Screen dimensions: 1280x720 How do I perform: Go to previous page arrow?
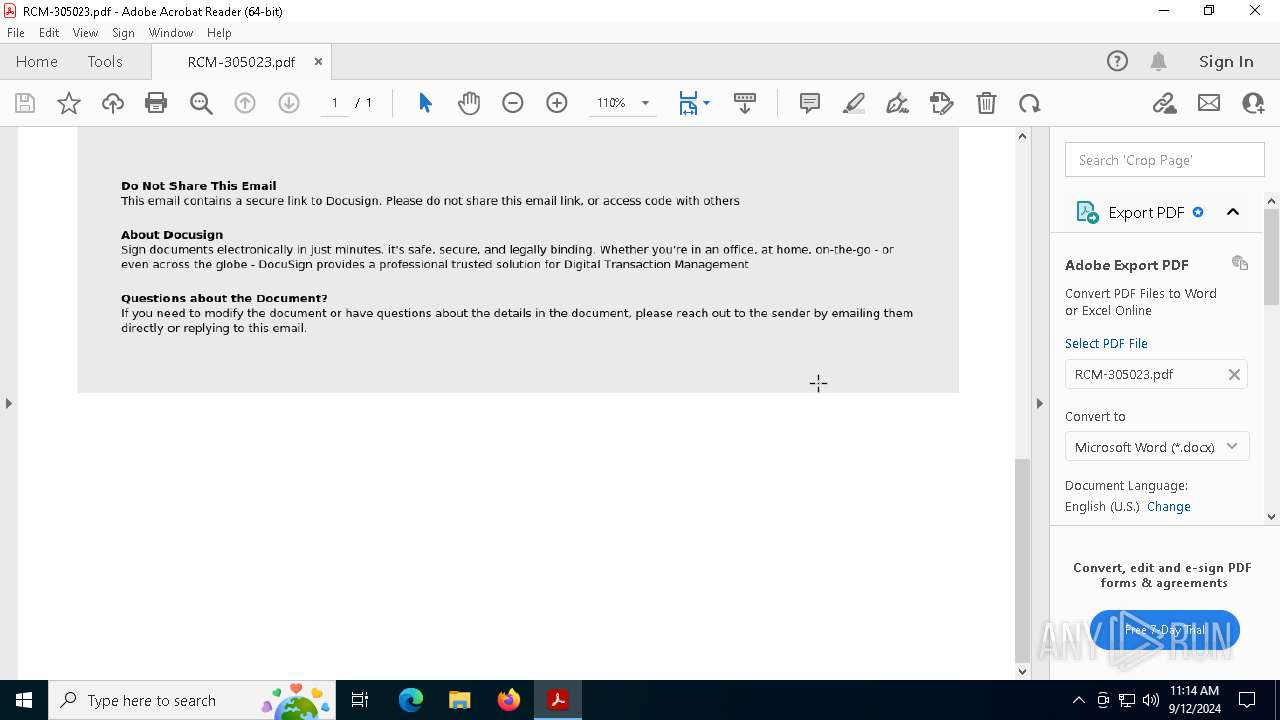point(245,103)
